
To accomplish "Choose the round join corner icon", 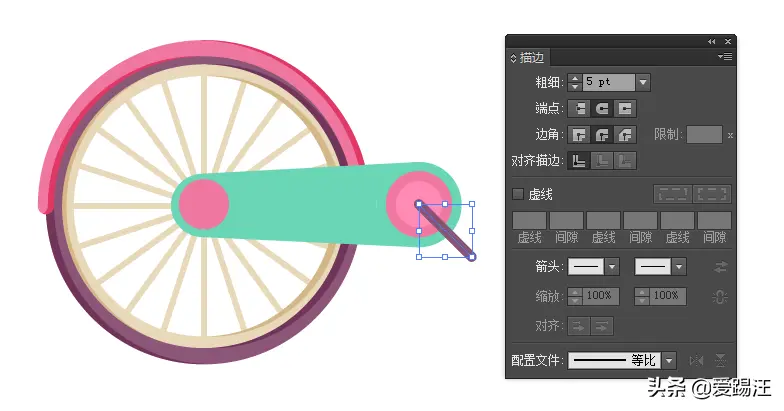I will [x=602, y=134].
